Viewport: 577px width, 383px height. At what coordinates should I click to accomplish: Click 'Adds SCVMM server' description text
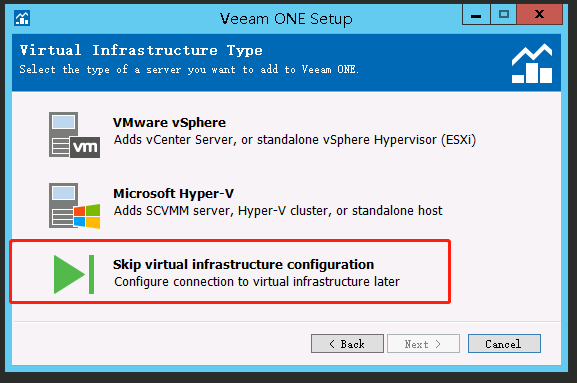278,211
